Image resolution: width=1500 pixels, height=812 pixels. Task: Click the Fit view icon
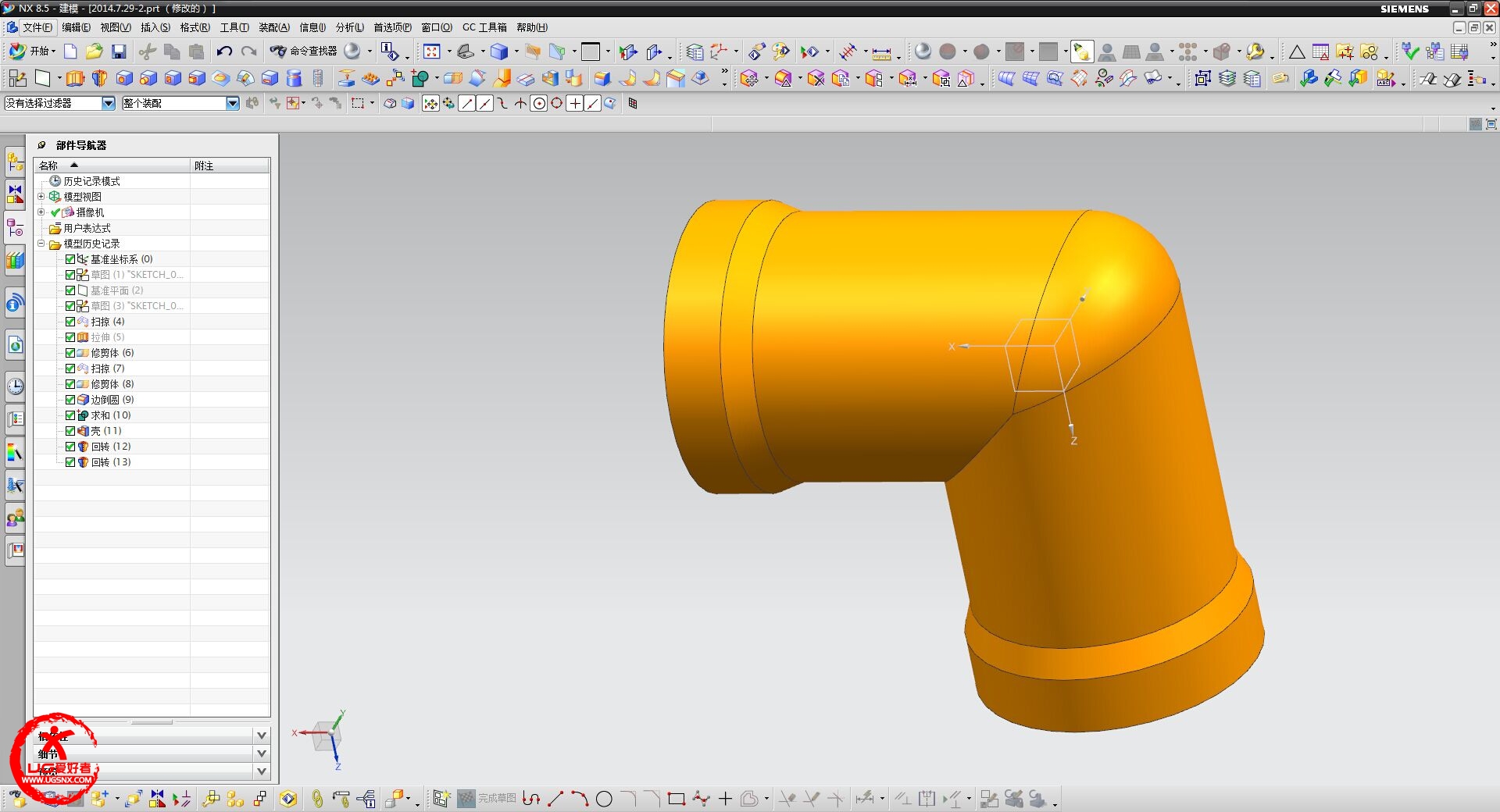(x=431, y=52)
